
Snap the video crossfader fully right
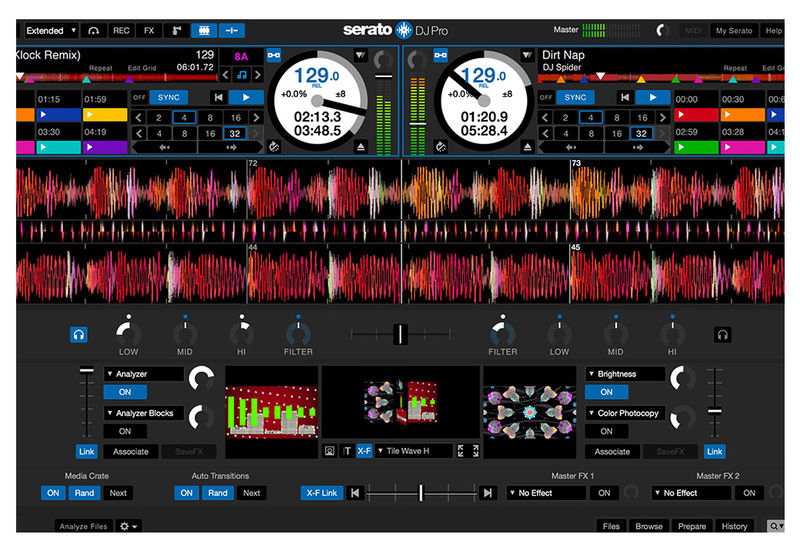point(487,493)
